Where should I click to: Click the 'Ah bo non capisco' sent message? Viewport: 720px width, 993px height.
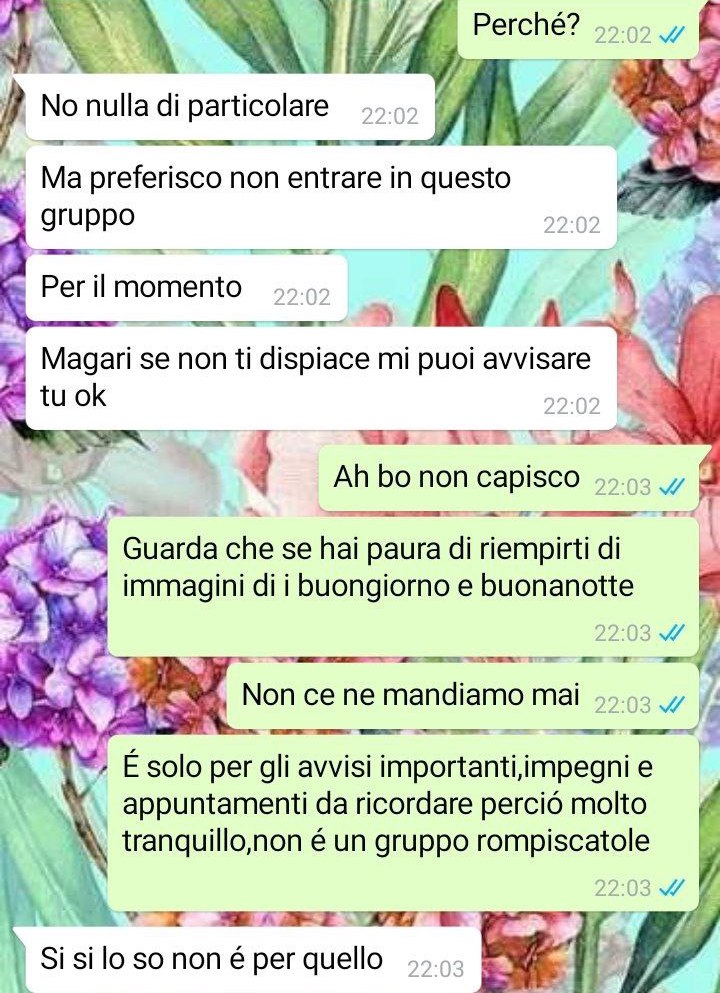click(508, 478)
